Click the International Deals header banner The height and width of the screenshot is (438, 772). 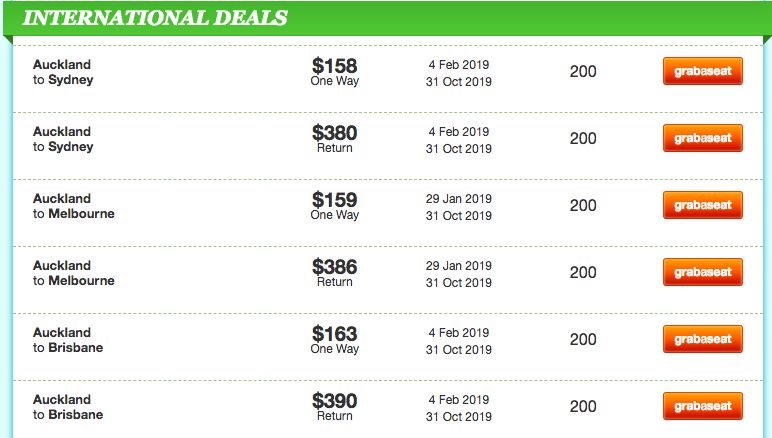click(386, 18)
